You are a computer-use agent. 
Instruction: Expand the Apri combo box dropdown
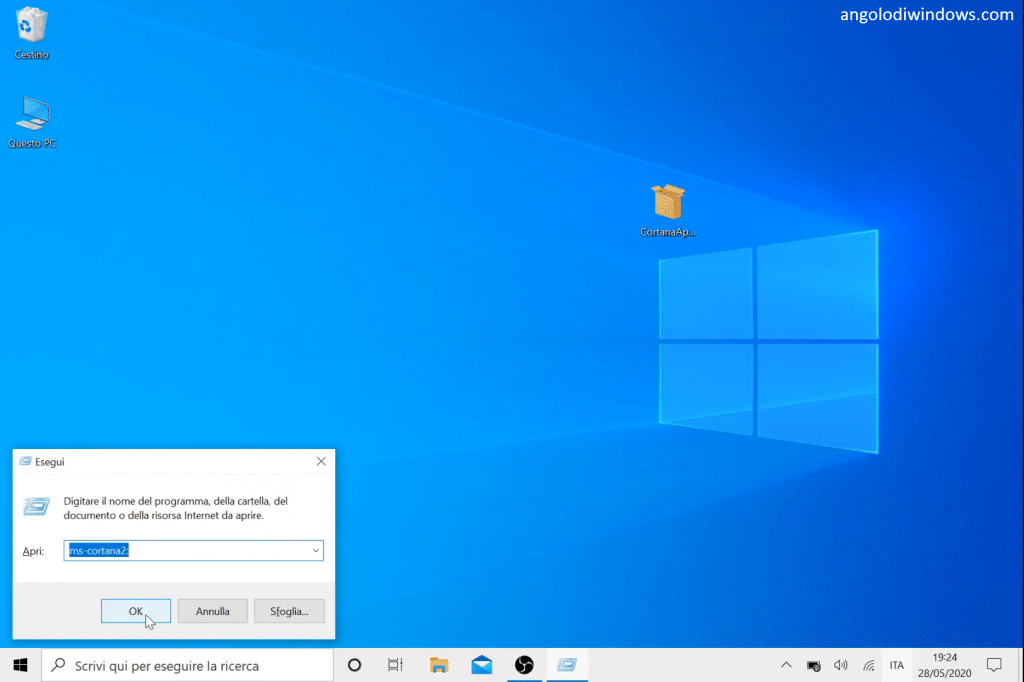(x=316, y=550)
